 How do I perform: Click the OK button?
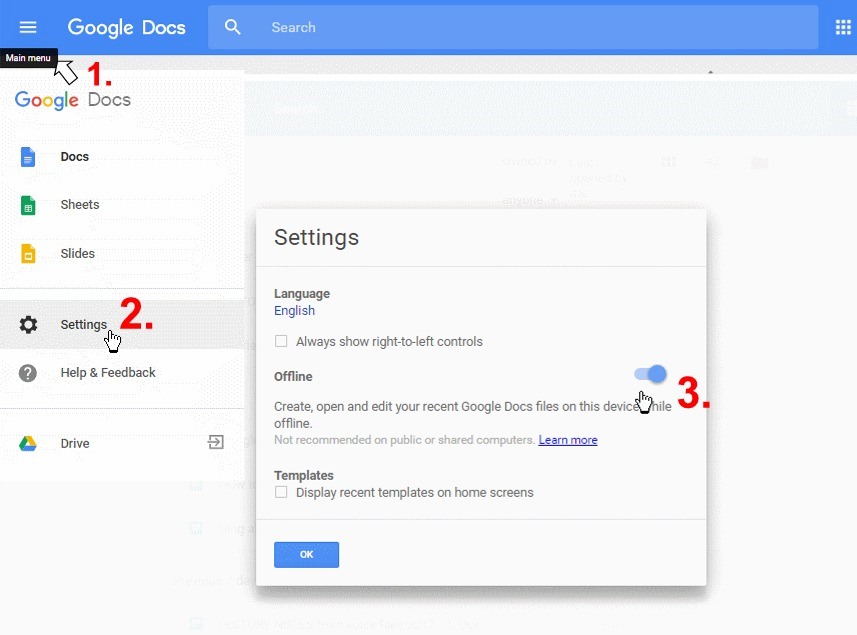[x=306, y=555]
